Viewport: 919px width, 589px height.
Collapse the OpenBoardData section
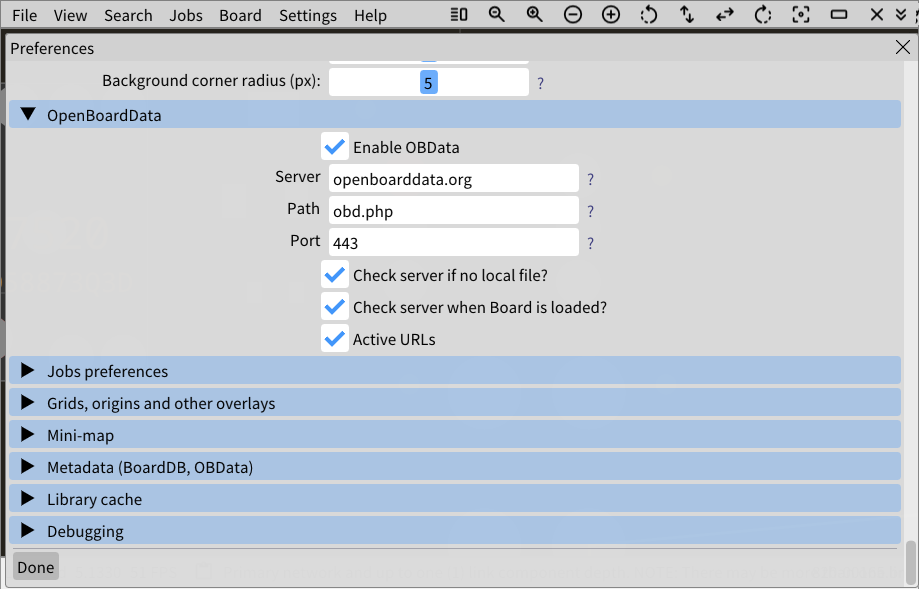click(x=28, y=114)
